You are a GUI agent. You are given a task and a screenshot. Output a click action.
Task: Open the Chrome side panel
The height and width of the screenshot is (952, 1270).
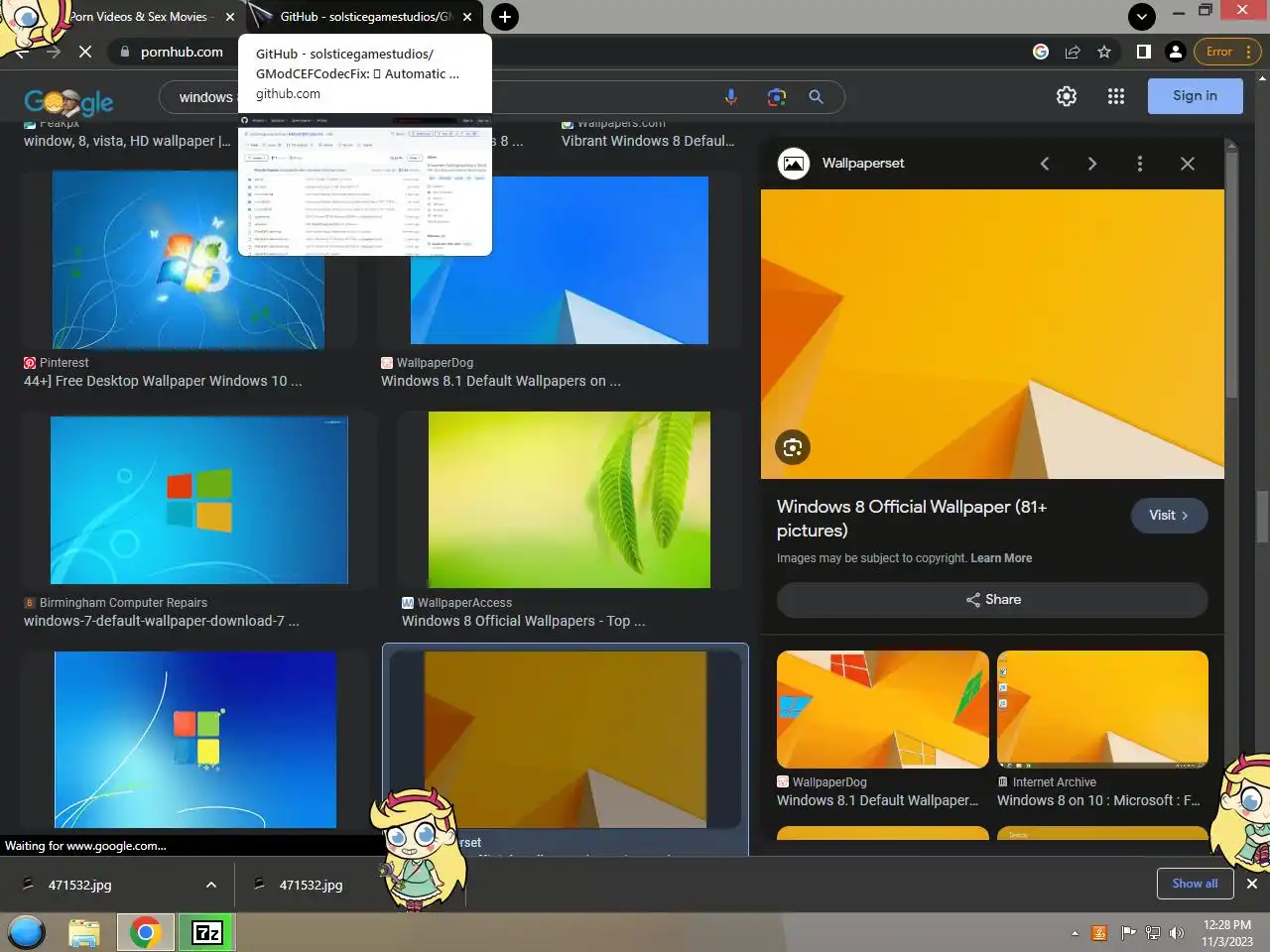pyautogui.click(x=1143, y=52)
